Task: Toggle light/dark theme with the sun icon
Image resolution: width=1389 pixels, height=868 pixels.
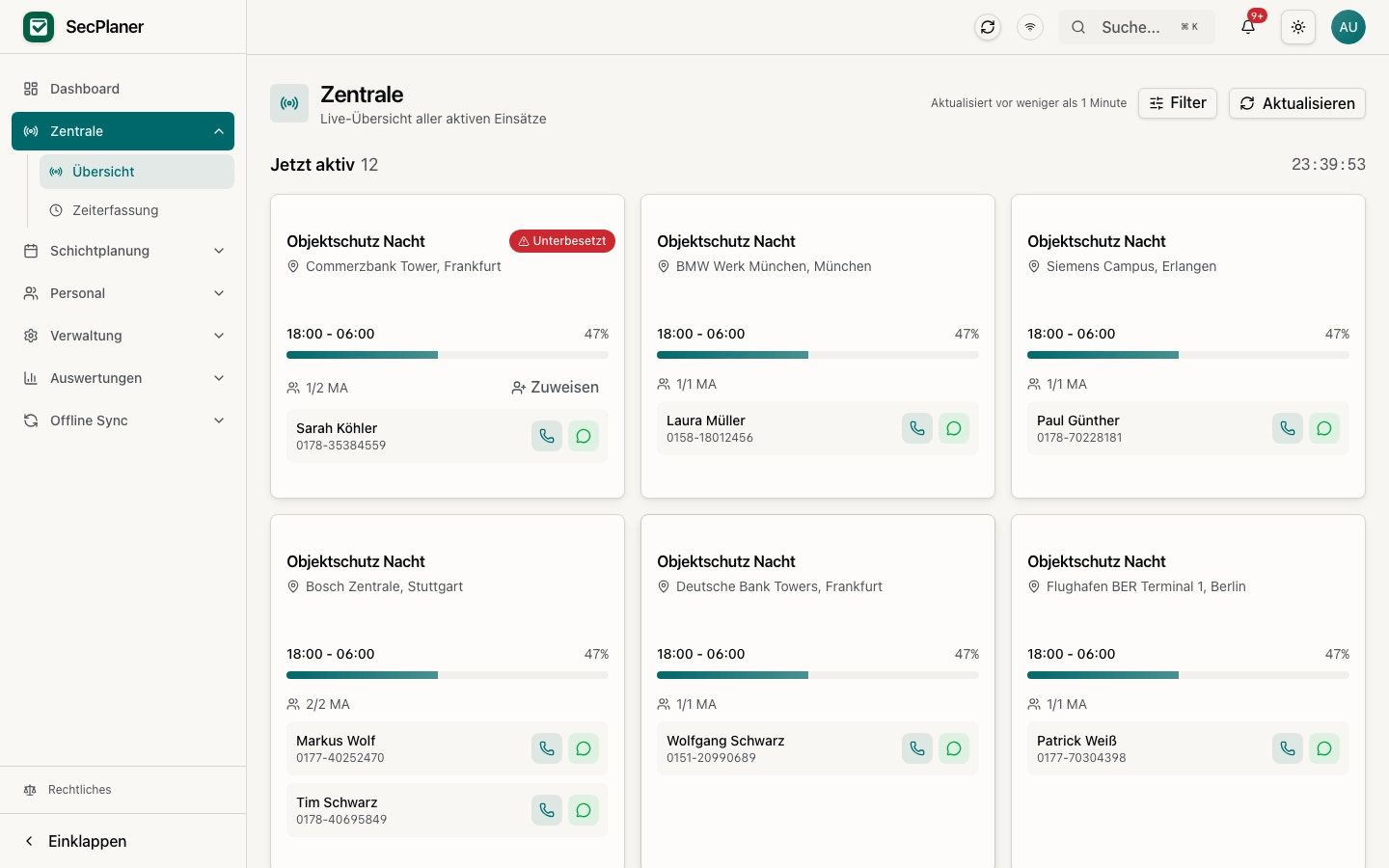Action: (1298, 27)
